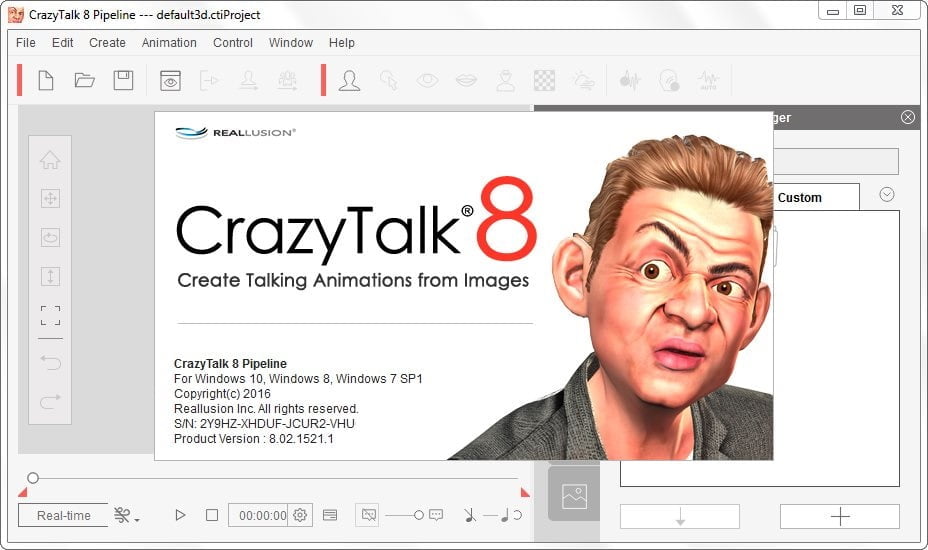928x550 pixels.
Task: Click the down-arrow apply button
Action: (x=680, y=516)
